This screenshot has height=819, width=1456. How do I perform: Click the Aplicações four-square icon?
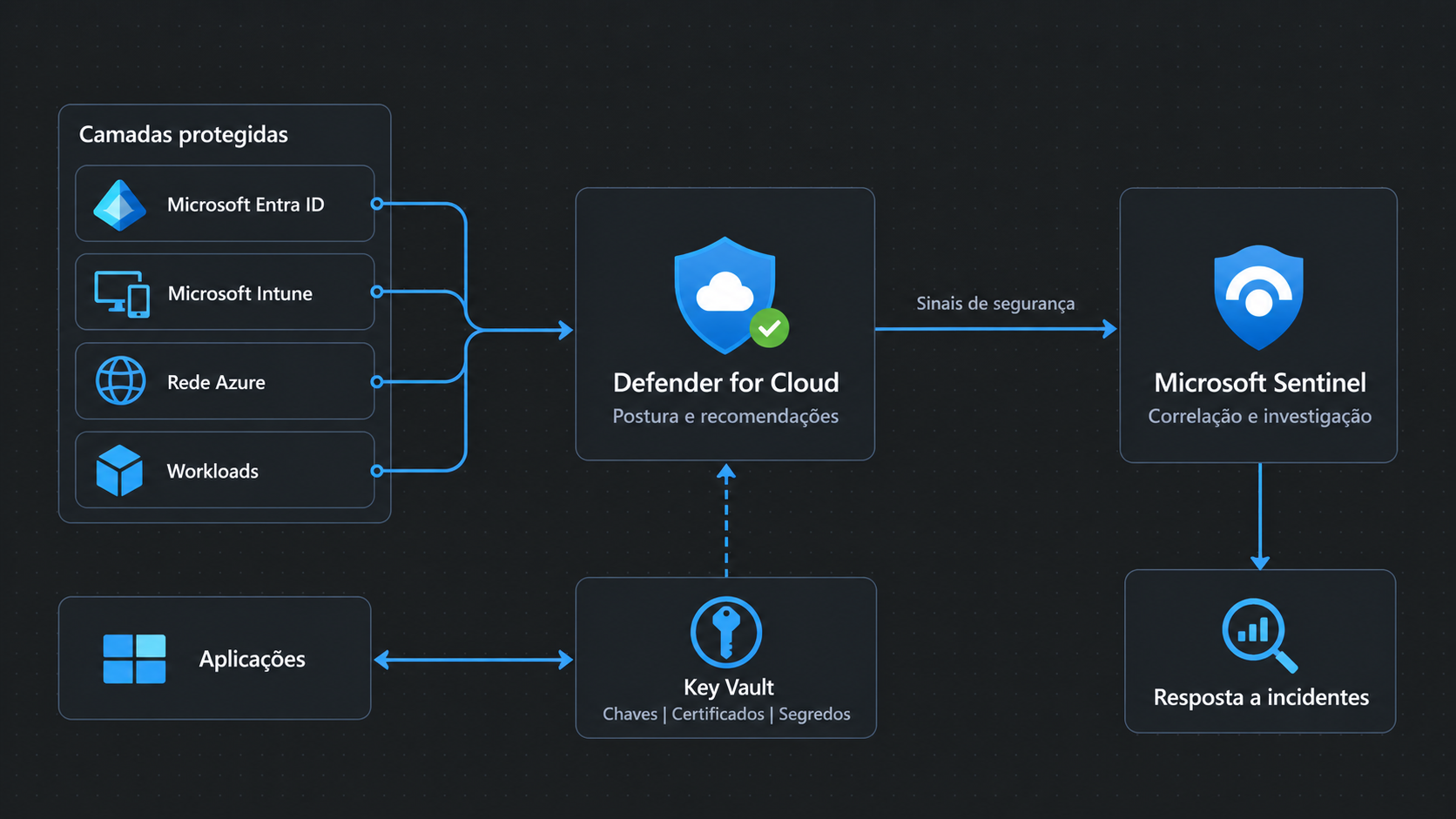click(x=134, y=659)
